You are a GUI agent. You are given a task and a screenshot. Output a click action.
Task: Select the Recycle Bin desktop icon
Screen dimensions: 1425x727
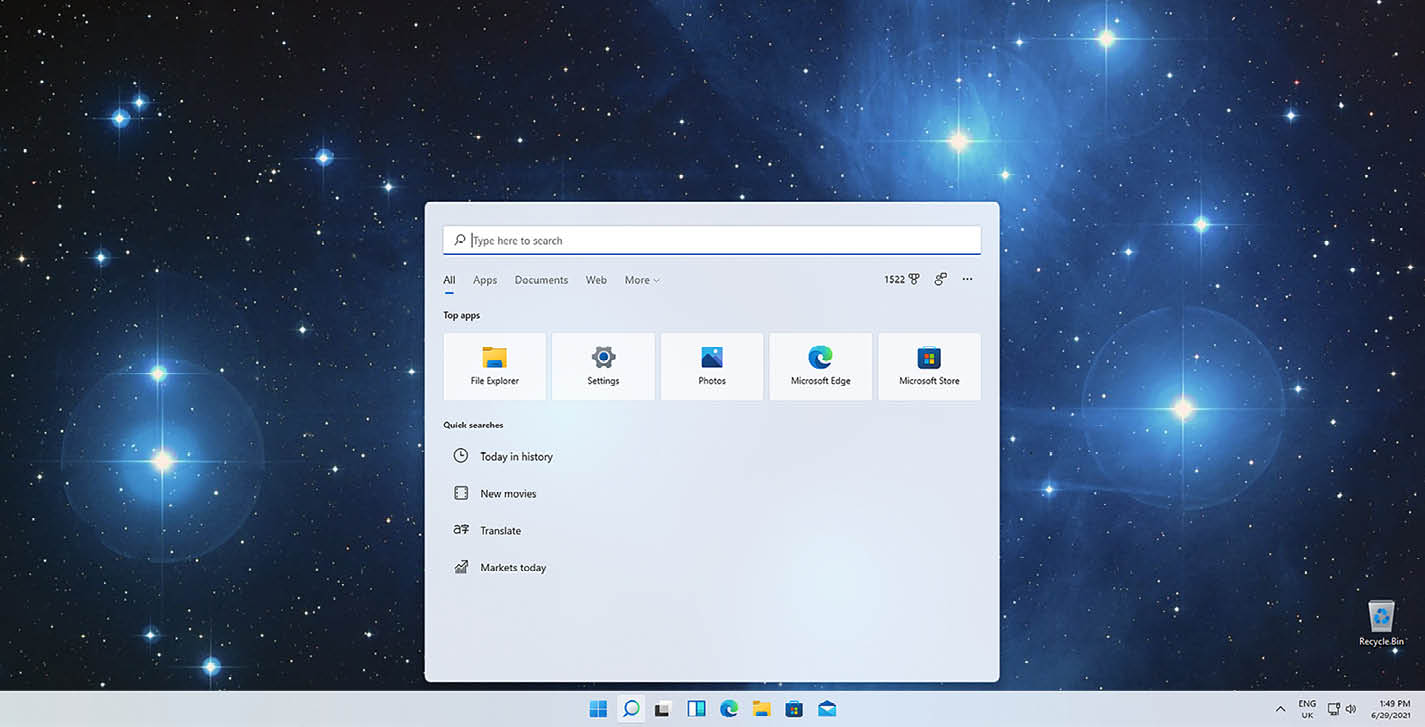tap(1381, 623)
